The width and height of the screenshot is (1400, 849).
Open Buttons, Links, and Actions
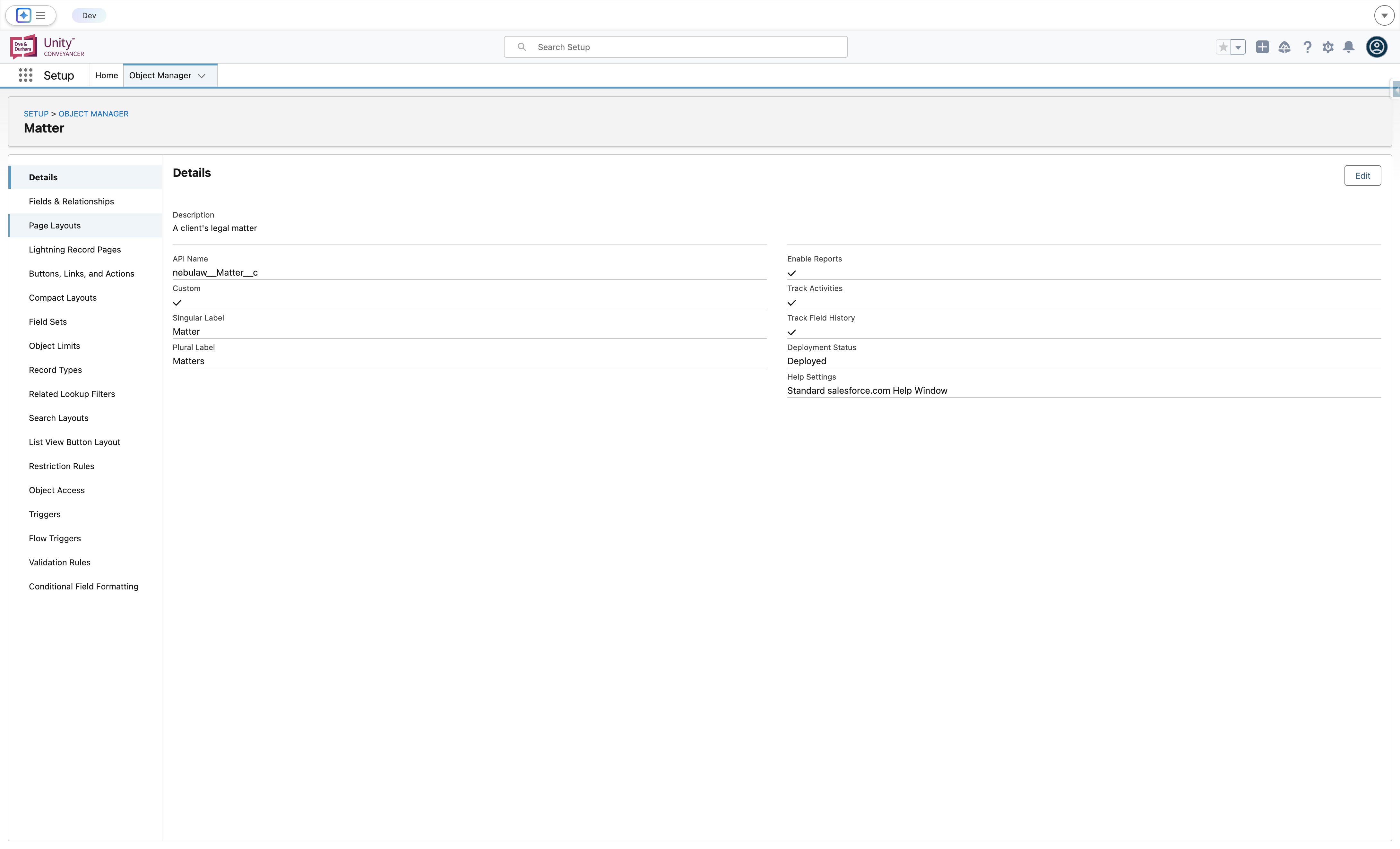click(x=85, y=274)
